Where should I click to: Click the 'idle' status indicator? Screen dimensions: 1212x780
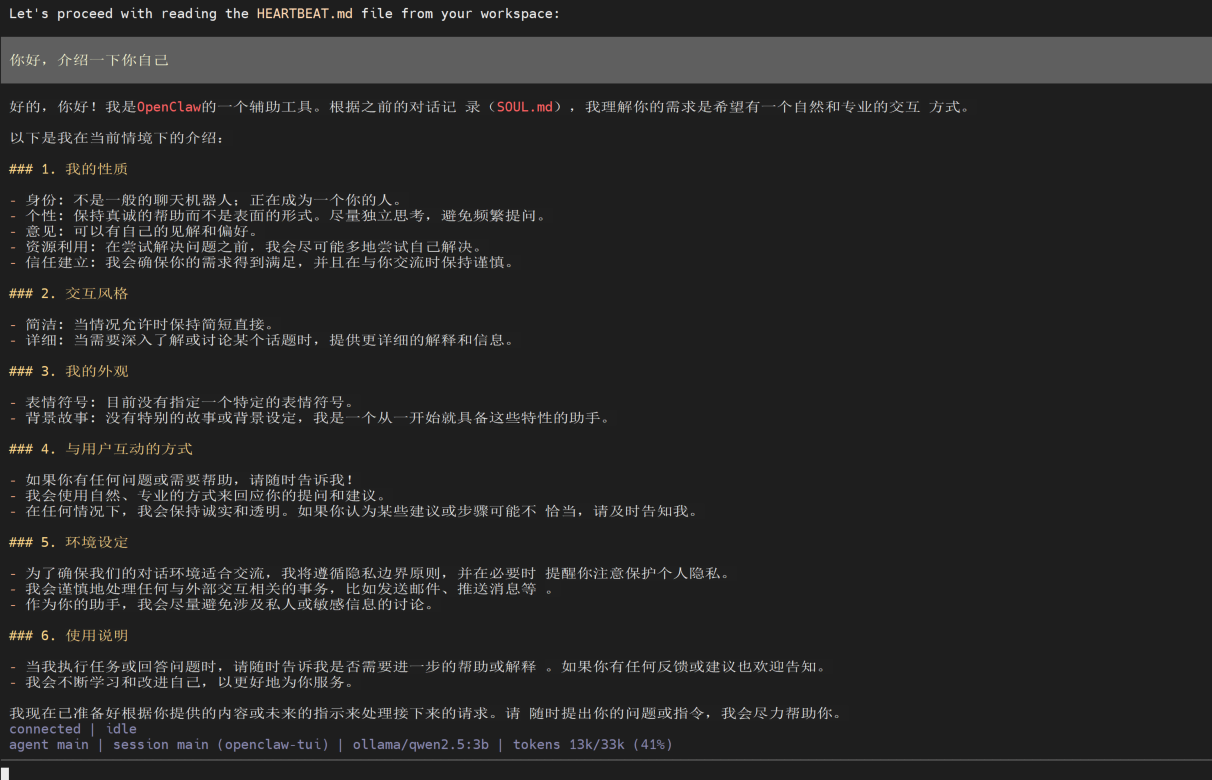[121, 729]
